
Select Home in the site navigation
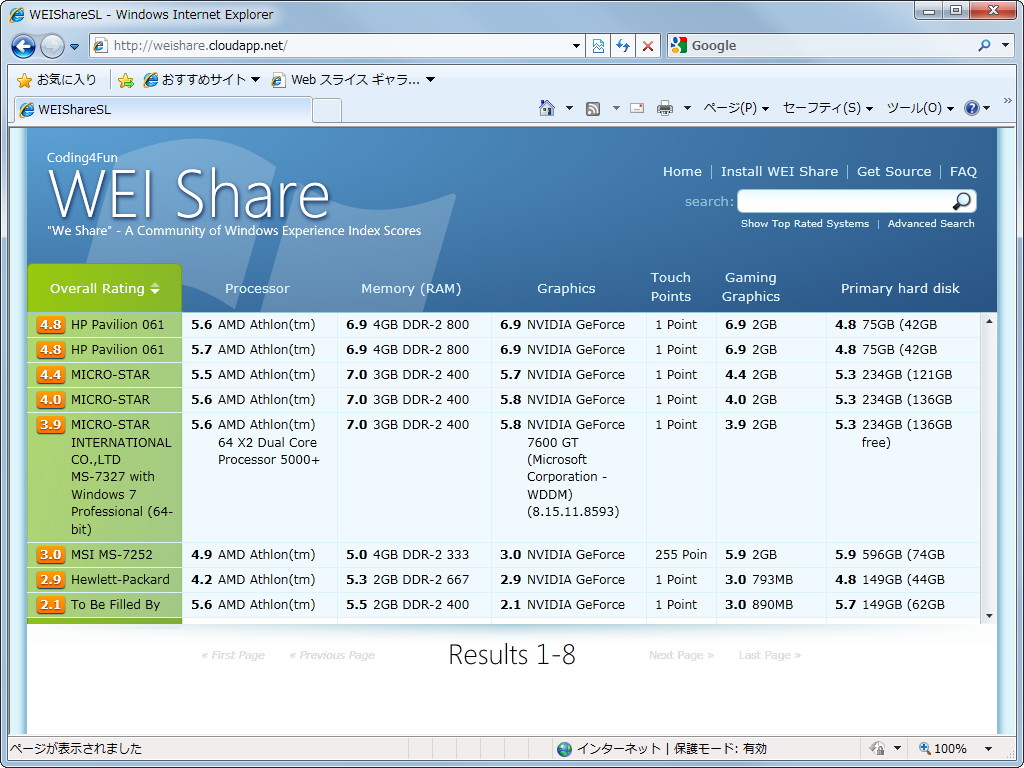pos(682,171)
